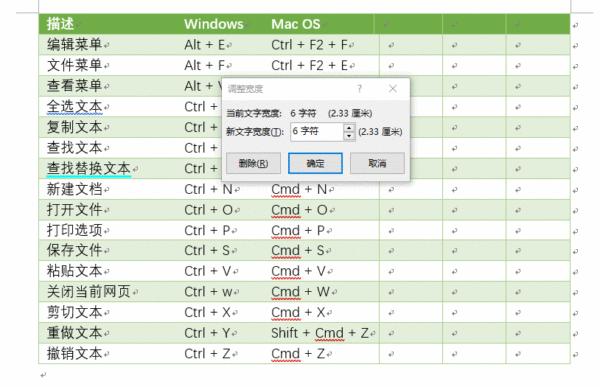This screenshot has height=387, width=600.
Task: Click the new text width input field
Action: [317, 132]
